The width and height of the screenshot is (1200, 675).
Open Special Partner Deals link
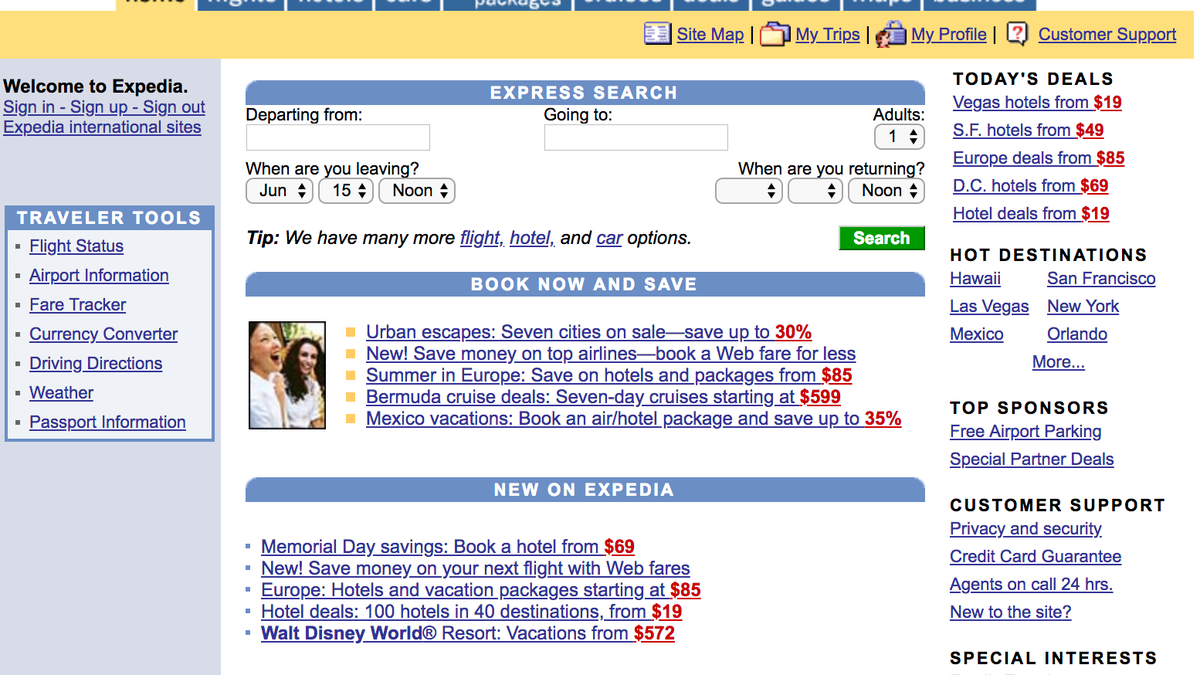pos(1032,460)
